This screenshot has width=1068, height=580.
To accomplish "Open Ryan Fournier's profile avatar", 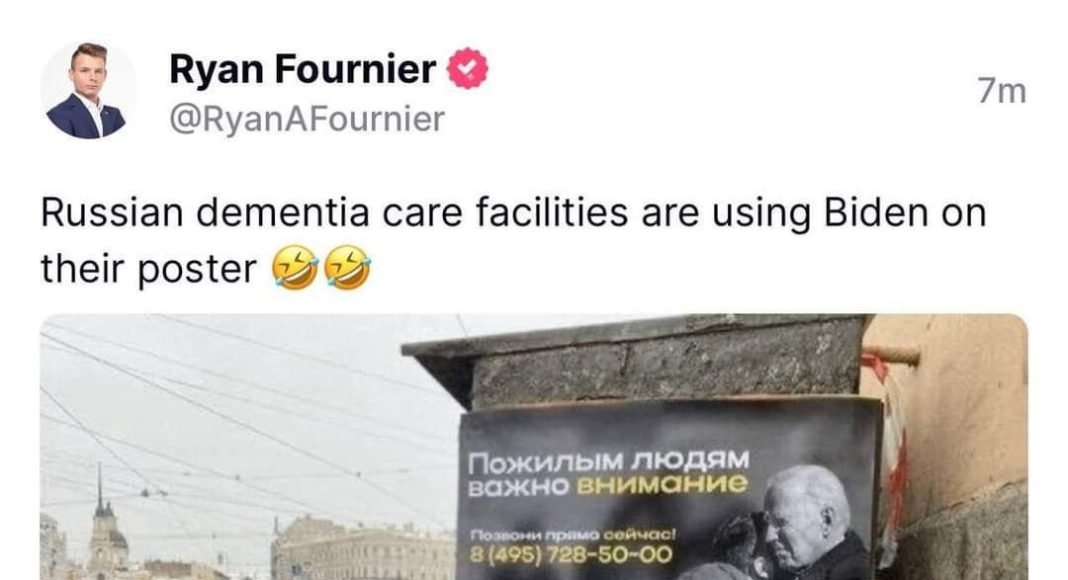I will click(87, 90).
